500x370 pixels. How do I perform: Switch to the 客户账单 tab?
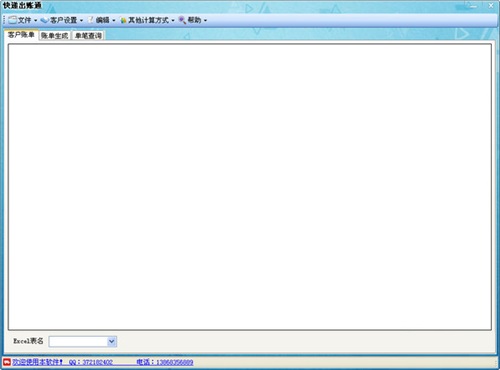pyautogui.click(x=21, y=35)
